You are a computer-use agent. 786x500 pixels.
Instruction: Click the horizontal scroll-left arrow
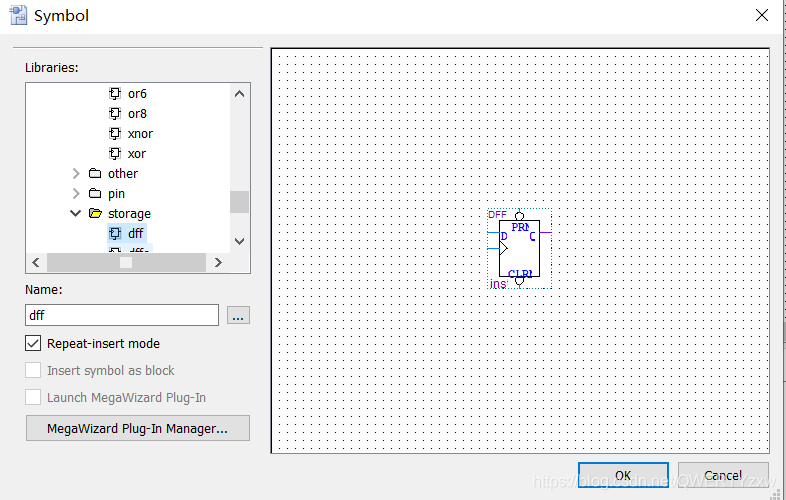coord(36,262)
